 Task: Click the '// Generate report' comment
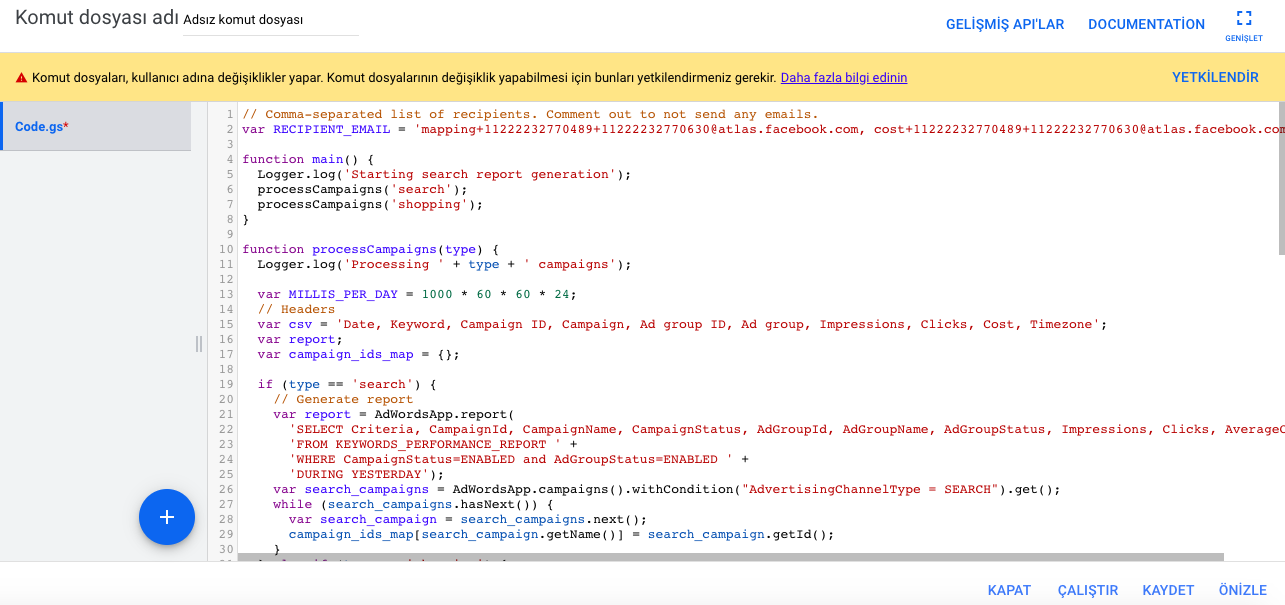point(343,399)
